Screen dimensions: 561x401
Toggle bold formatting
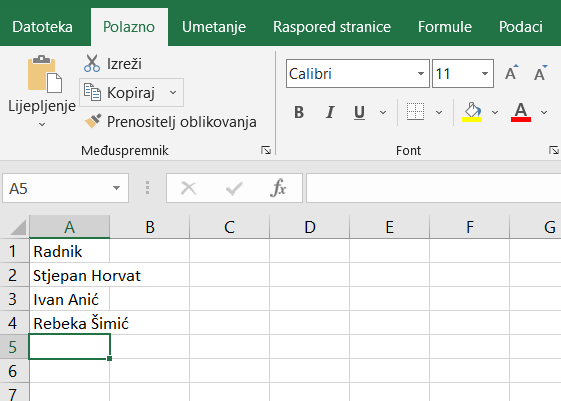point(299,112)
